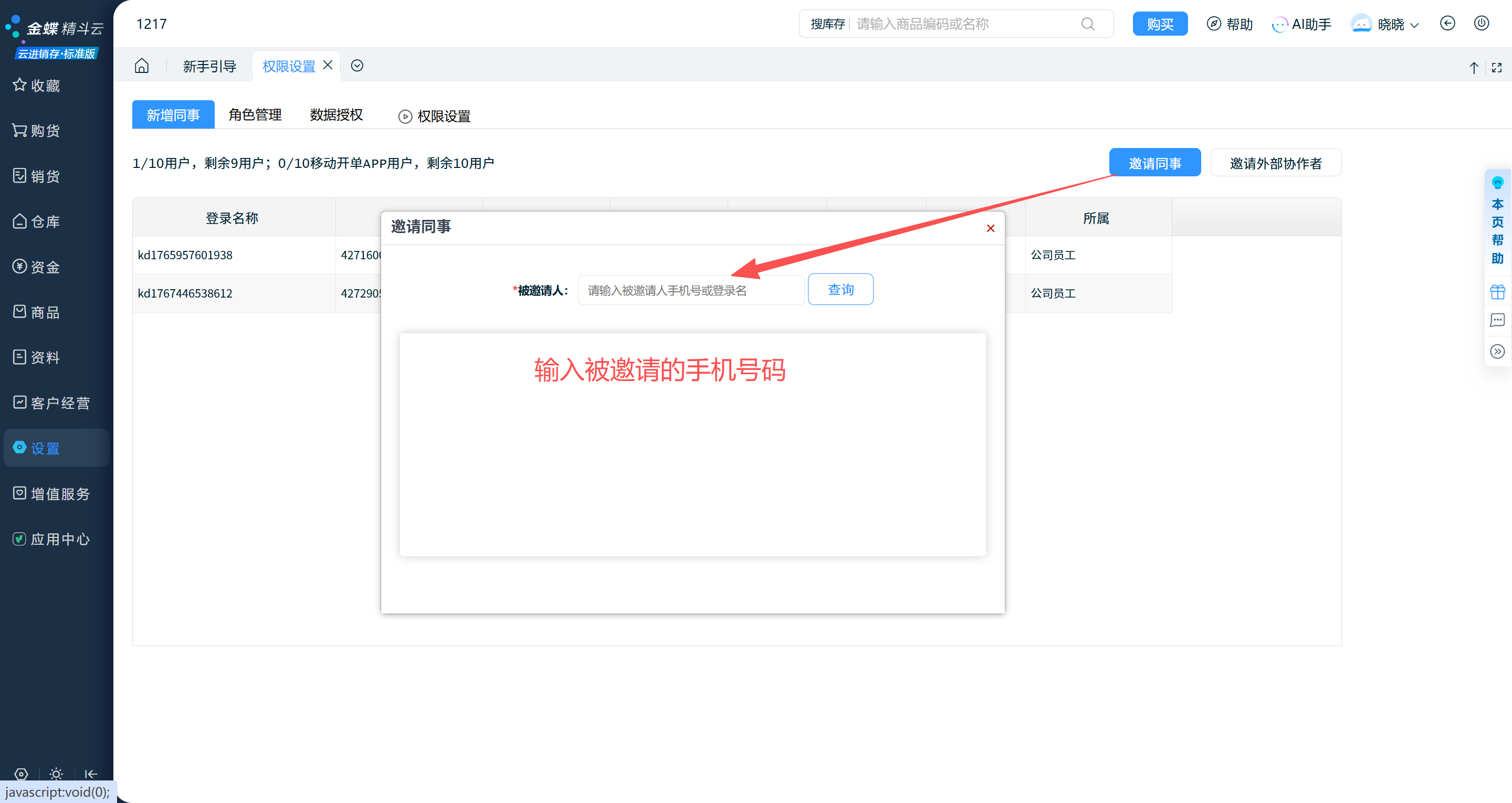Click 邀请外部协作者 button
1512x803 pixels.
coord(1275,163)
